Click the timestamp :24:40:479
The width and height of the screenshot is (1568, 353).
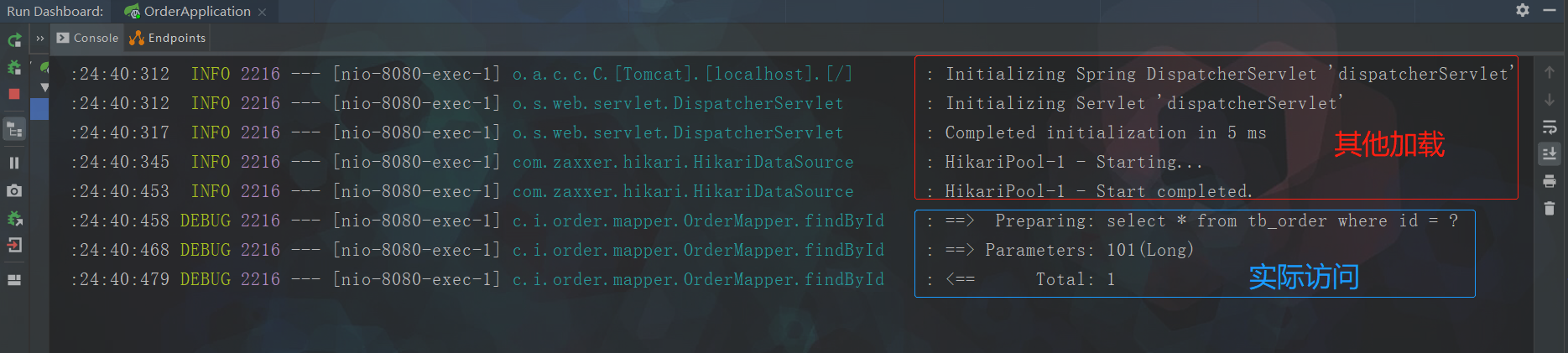[x=120, y=279]
